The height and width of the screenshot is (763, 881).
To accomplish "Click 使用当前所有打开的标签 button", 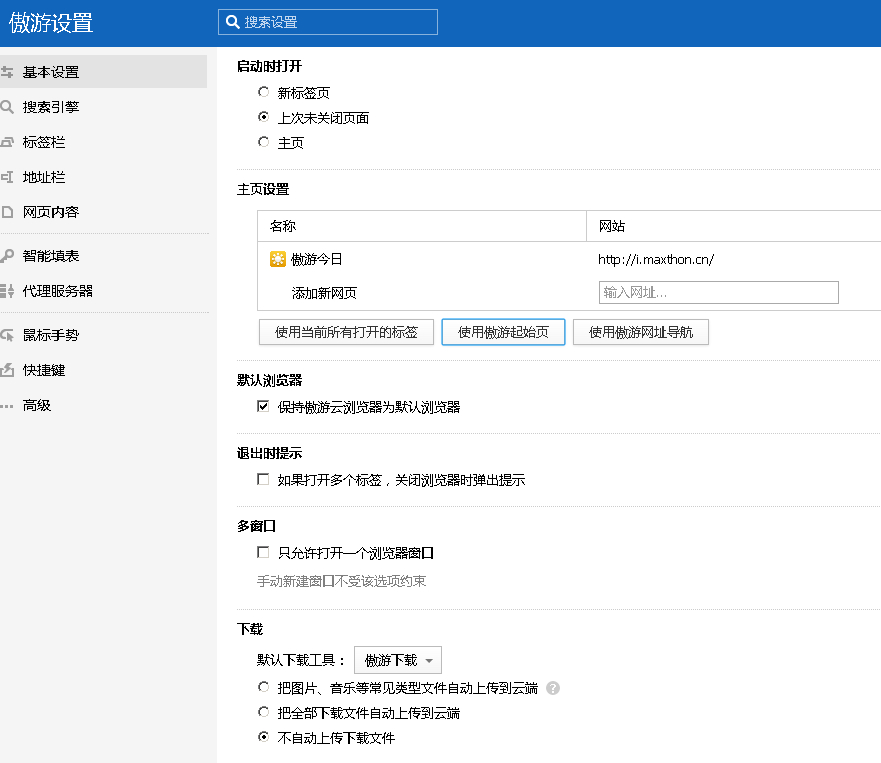I will [346, 332].
